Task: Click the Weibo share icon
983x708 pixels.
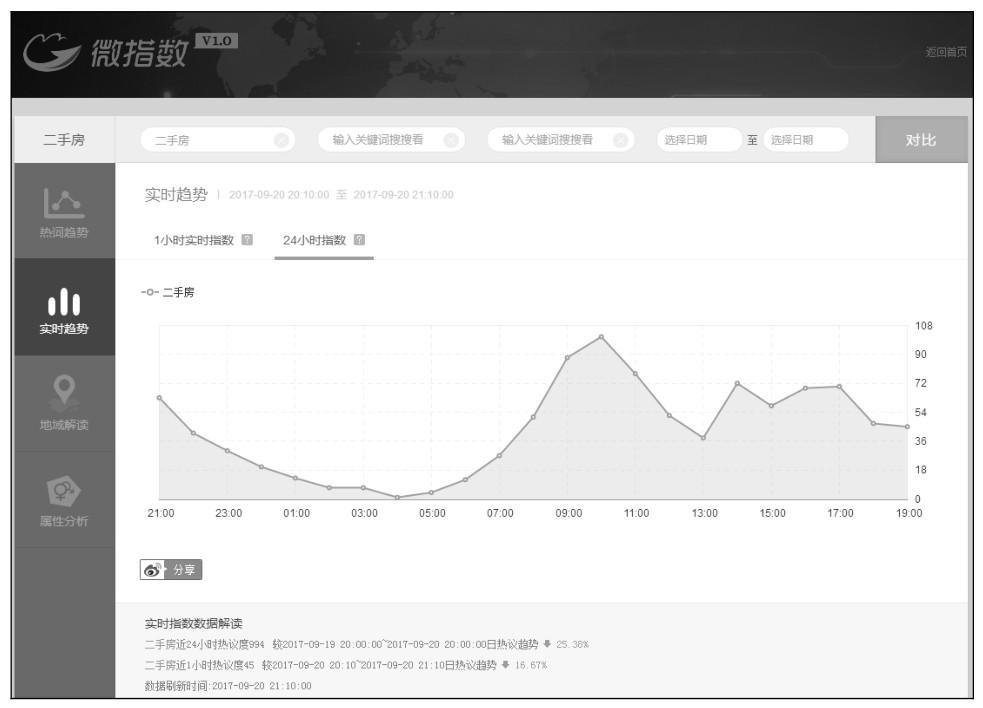Action: pyautogui.click(x=152, y=569)
